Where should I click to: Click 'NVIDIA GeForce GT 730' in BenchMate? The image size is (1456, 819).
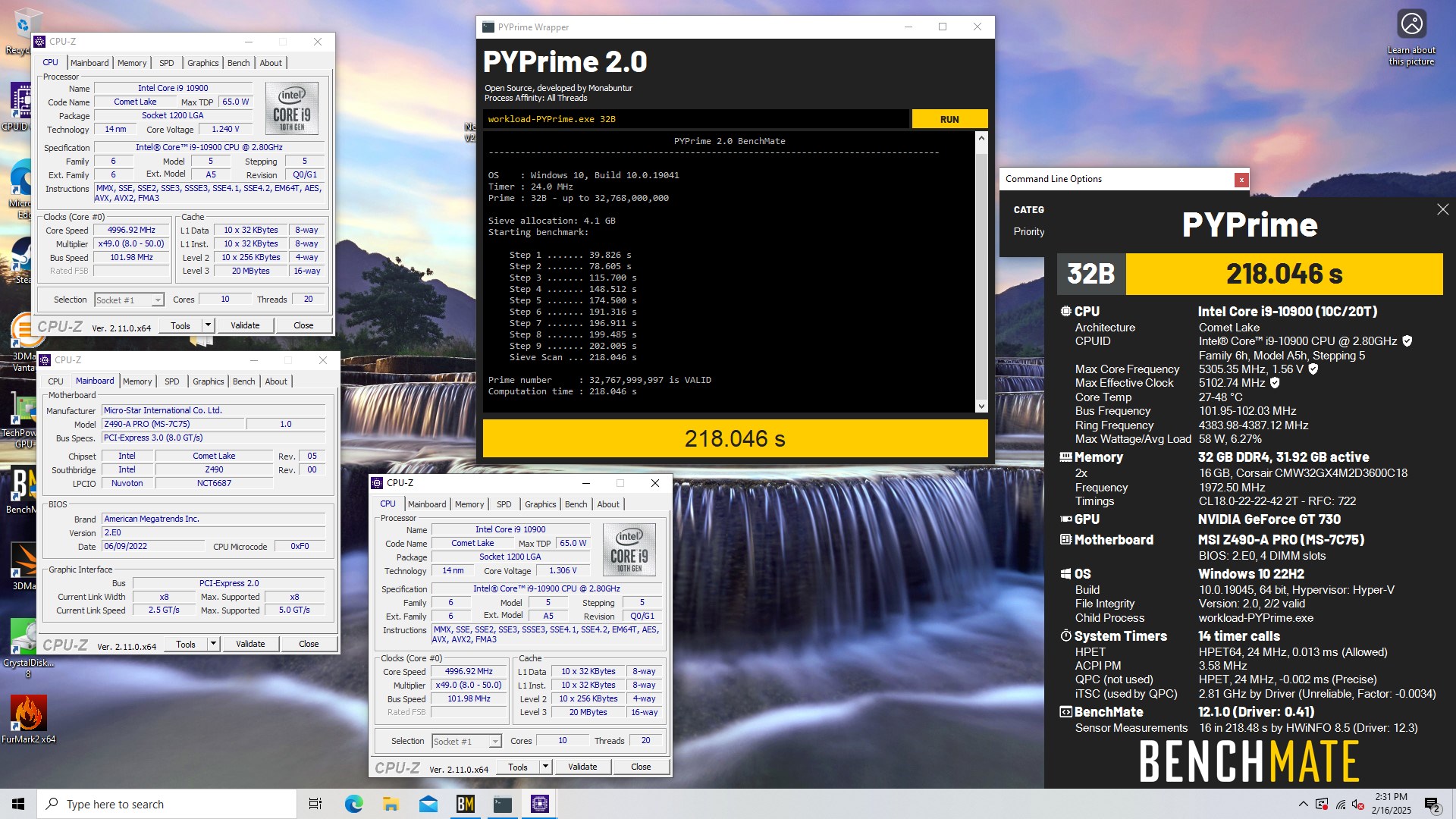1269,519
